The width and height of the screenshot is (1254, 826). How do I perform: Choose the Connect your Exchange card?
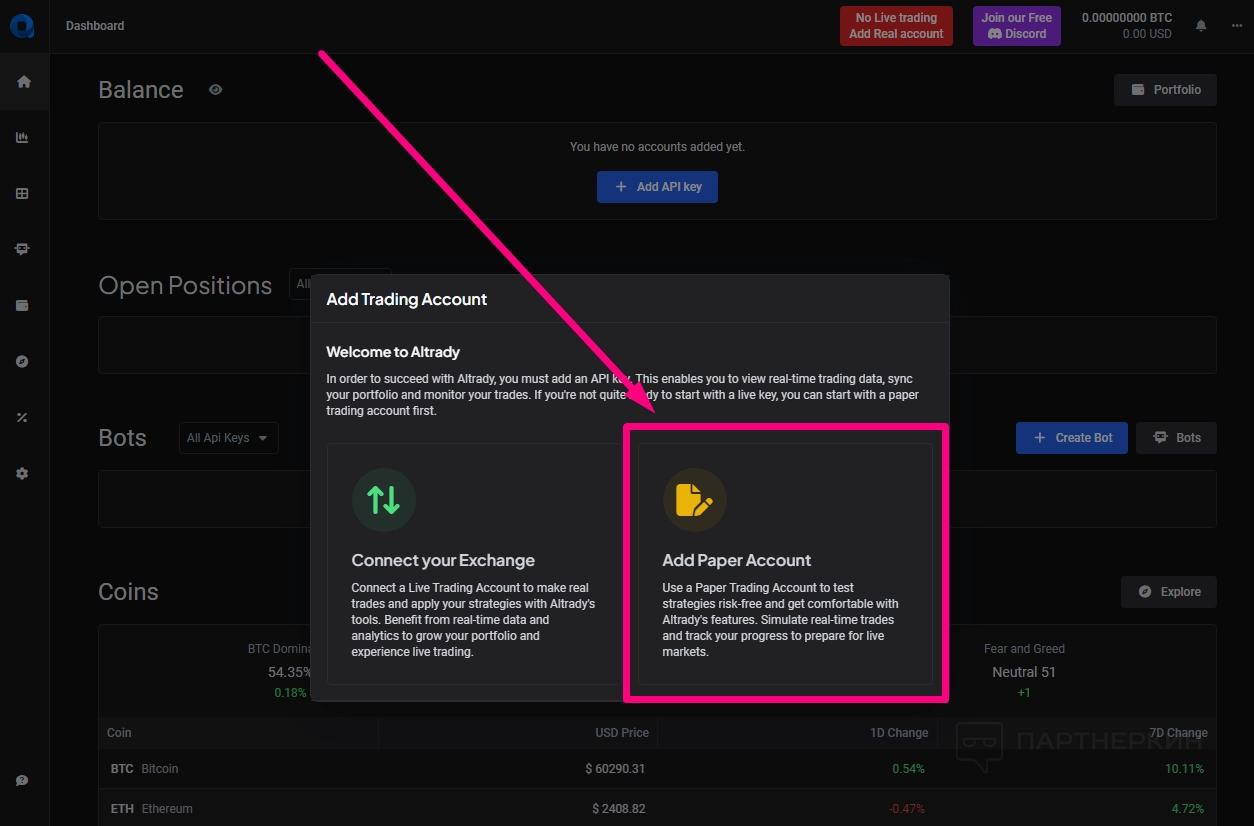[x=473, y=564]
